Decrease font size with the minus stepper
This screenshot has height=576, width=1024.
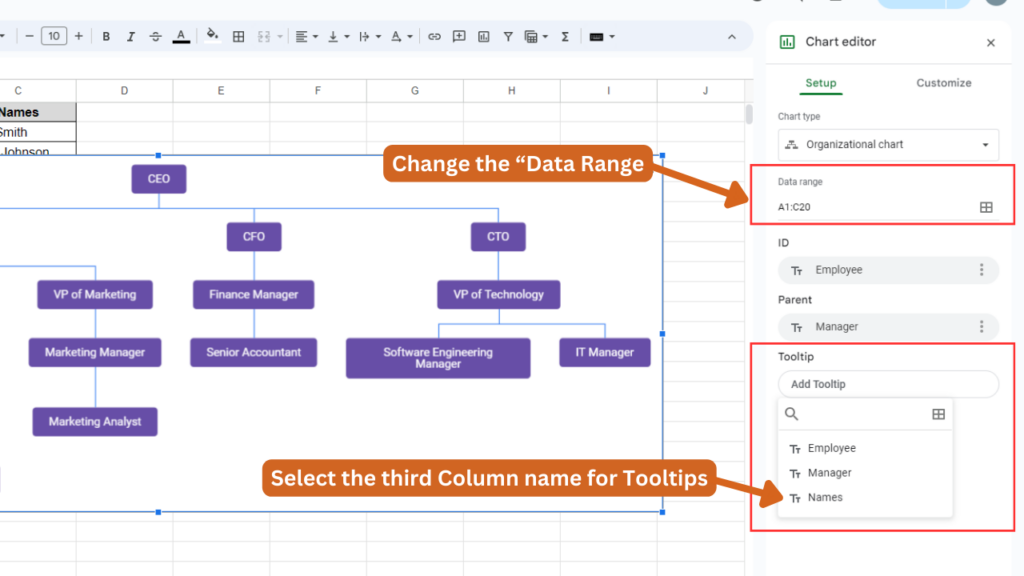tap(30, 36)
